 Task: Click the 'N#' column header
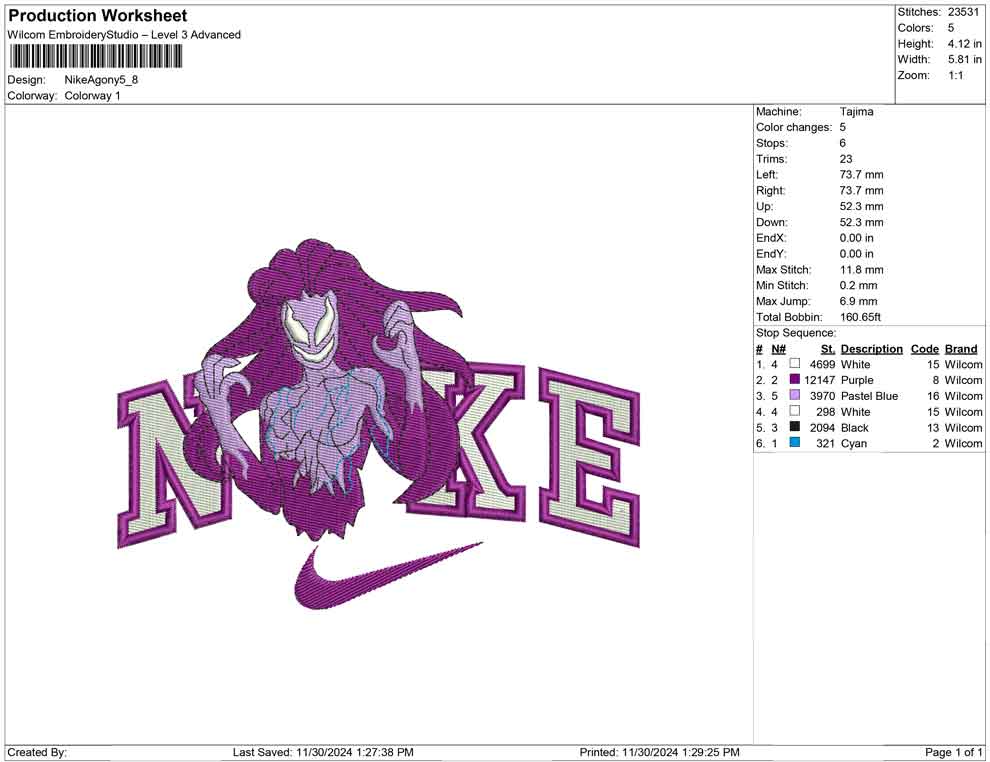coord(778,349)
